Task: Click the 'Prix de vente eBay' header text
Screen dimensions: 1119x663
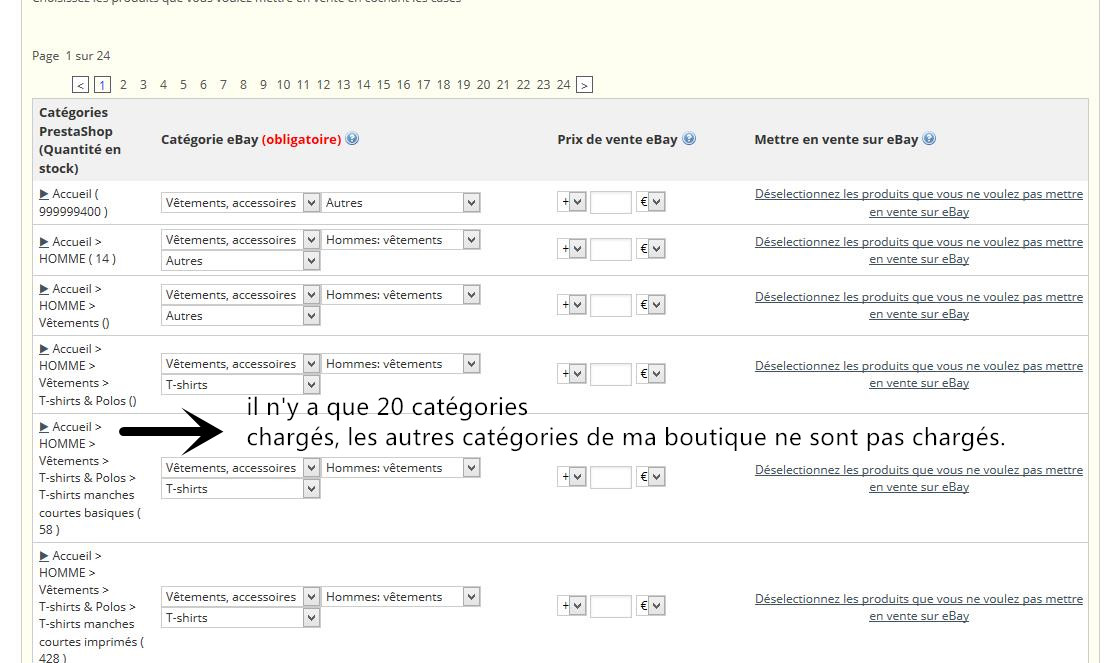Action: tap(617, 139)
